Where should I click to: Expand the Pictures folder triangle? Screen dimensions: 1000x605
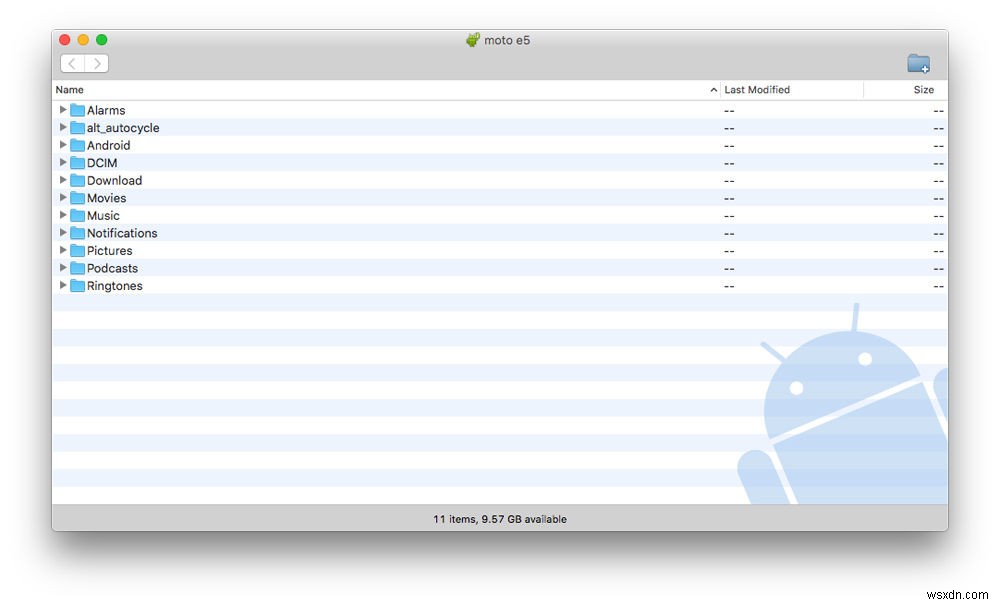click(x=62, y=250)
